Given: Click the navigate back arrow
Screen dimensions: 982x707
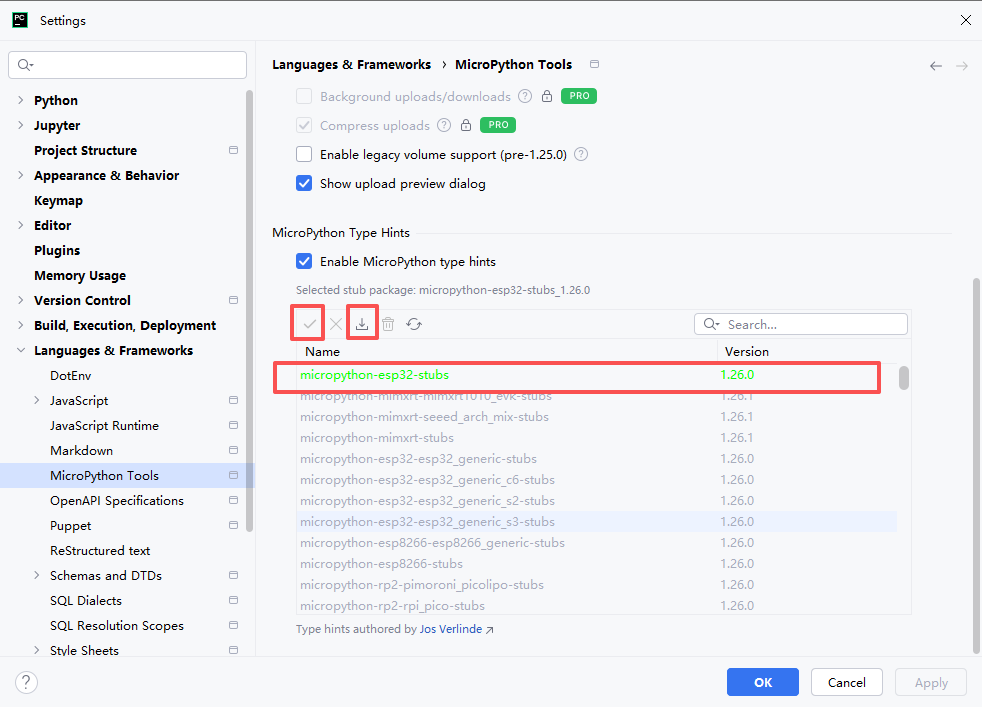Looking at the screenshot, I should (x=936, y=66).
